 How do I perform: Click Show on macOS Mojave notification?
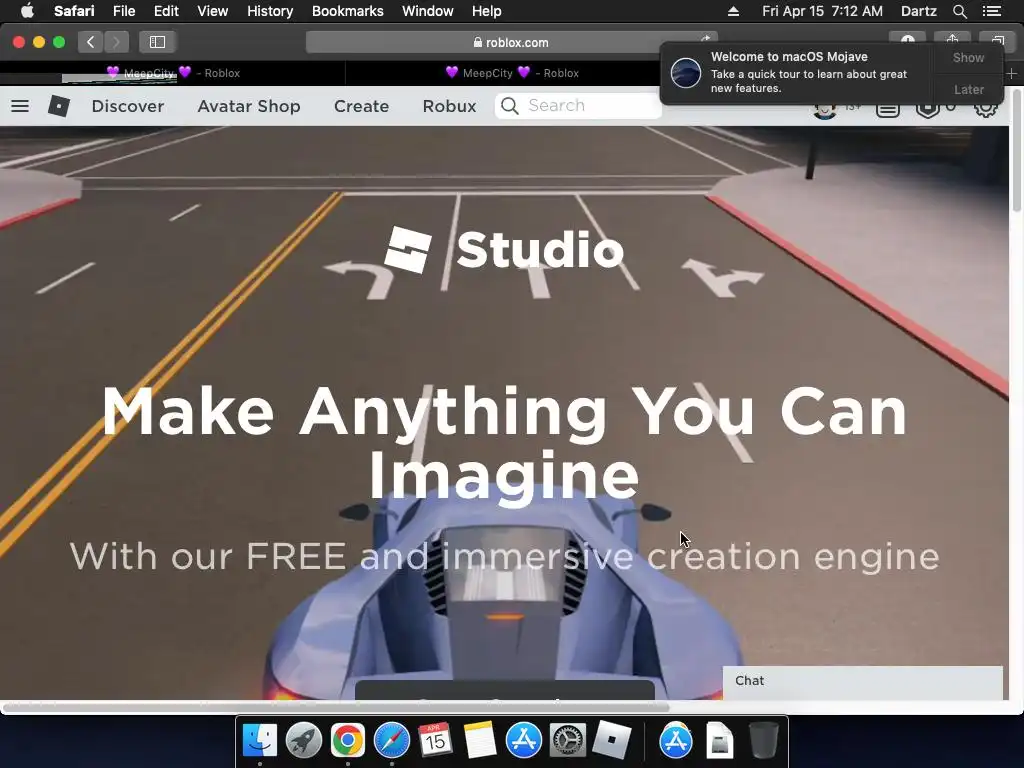click(968, 57)
